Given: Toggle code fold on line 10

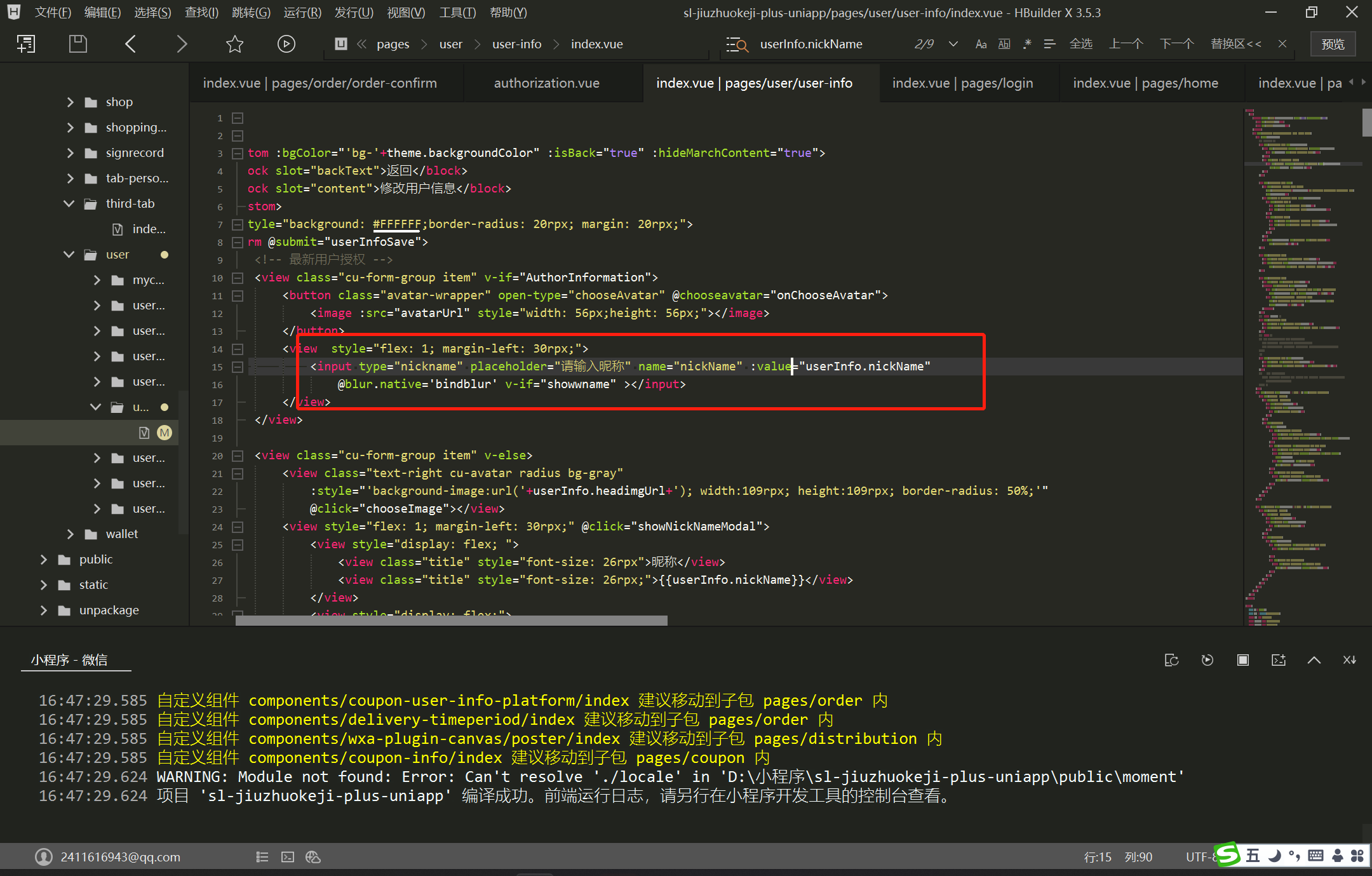Looking at the screenshot, I should tap(238, 278).
